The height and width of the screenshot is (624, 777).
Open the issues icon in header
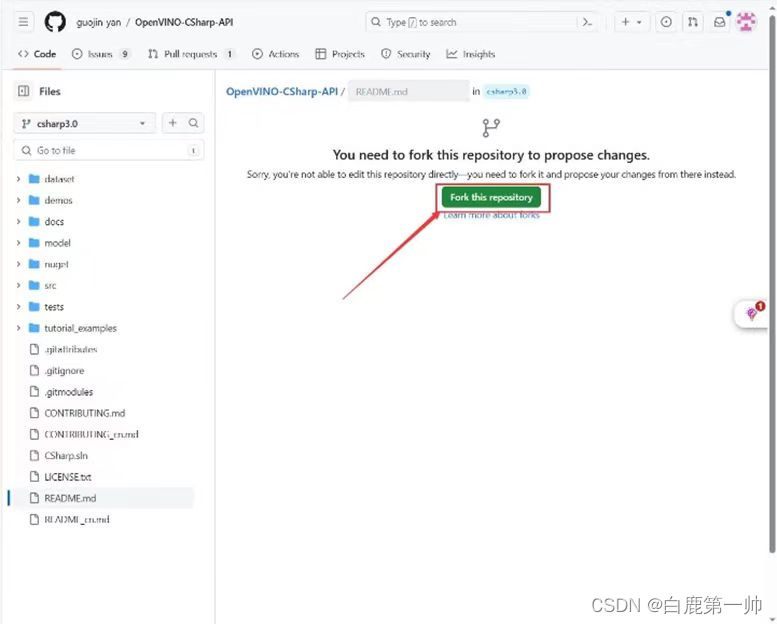click(x=666, y=22)
